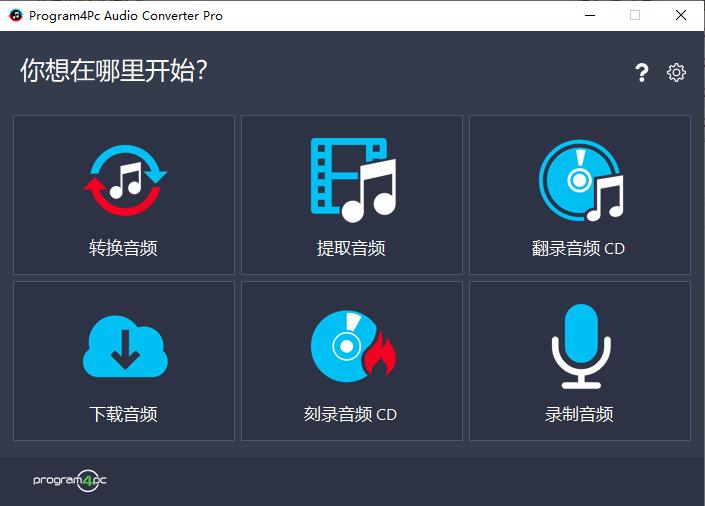Click the 转换音频 label

[x=124, y=248]
